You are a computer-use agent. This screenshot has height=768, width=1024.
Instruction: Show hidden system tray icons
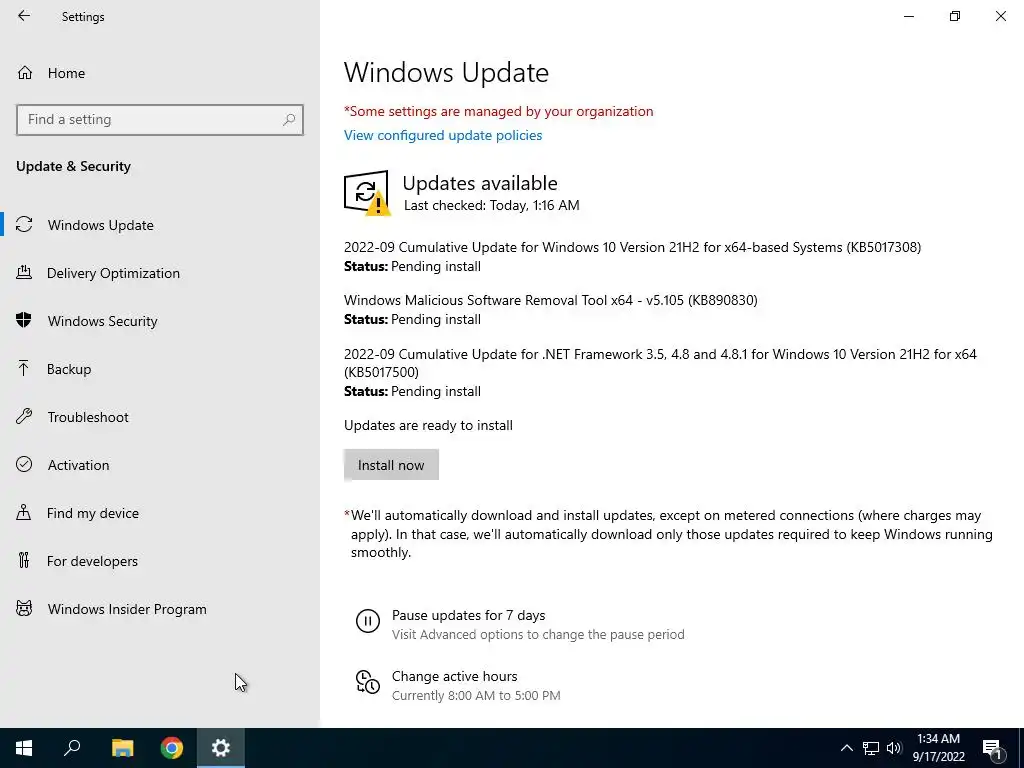[x=846, y=748]
